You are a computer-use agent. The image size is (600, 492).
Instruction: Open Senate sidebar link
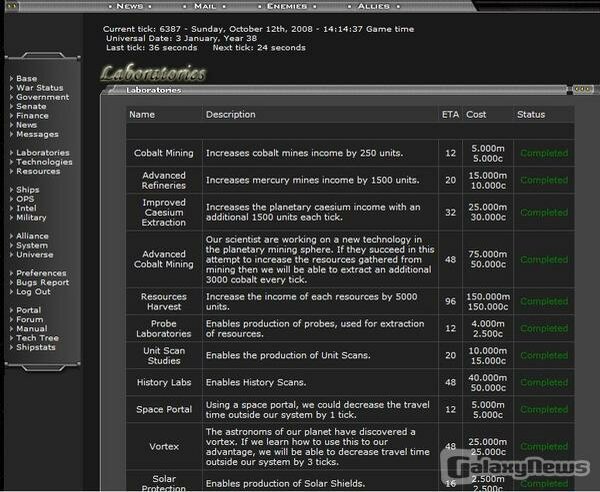coord(31,106)
